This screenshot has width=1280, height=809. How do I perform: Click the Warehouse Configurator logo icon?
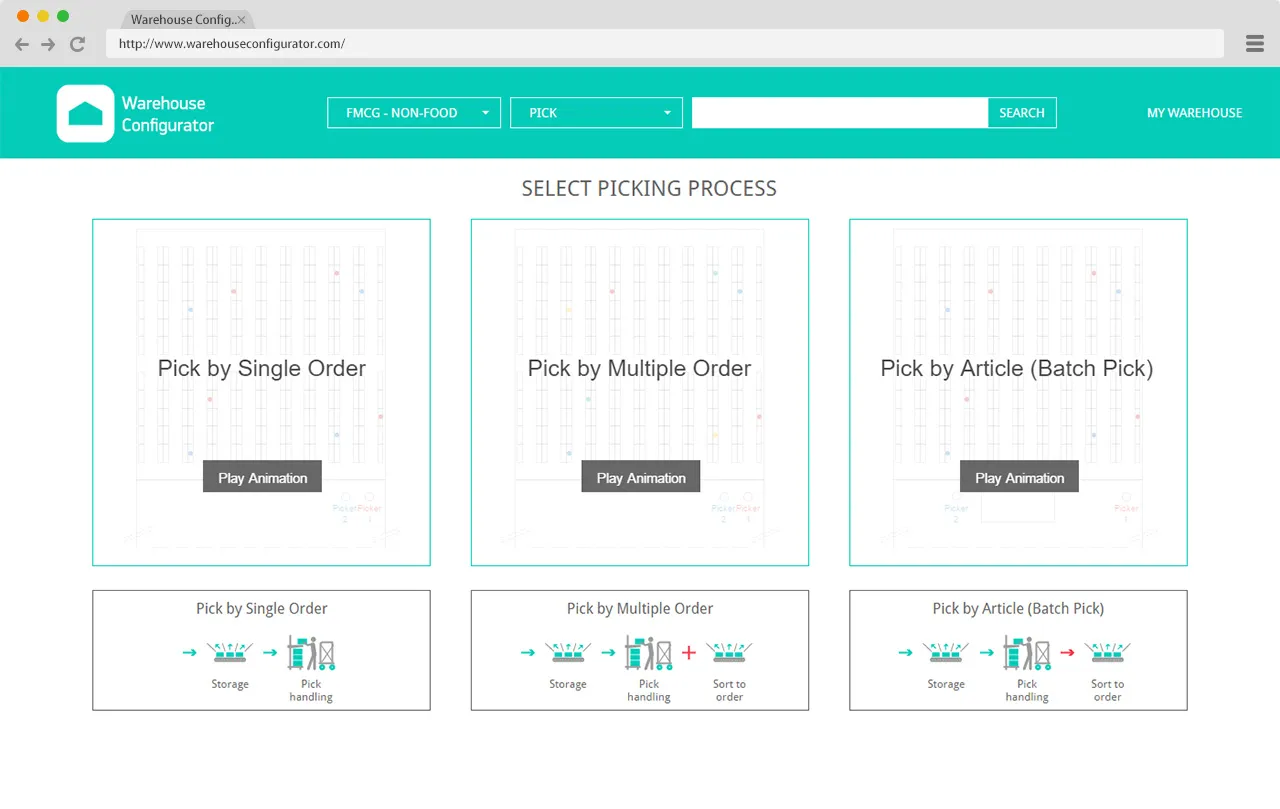(85, 113)
